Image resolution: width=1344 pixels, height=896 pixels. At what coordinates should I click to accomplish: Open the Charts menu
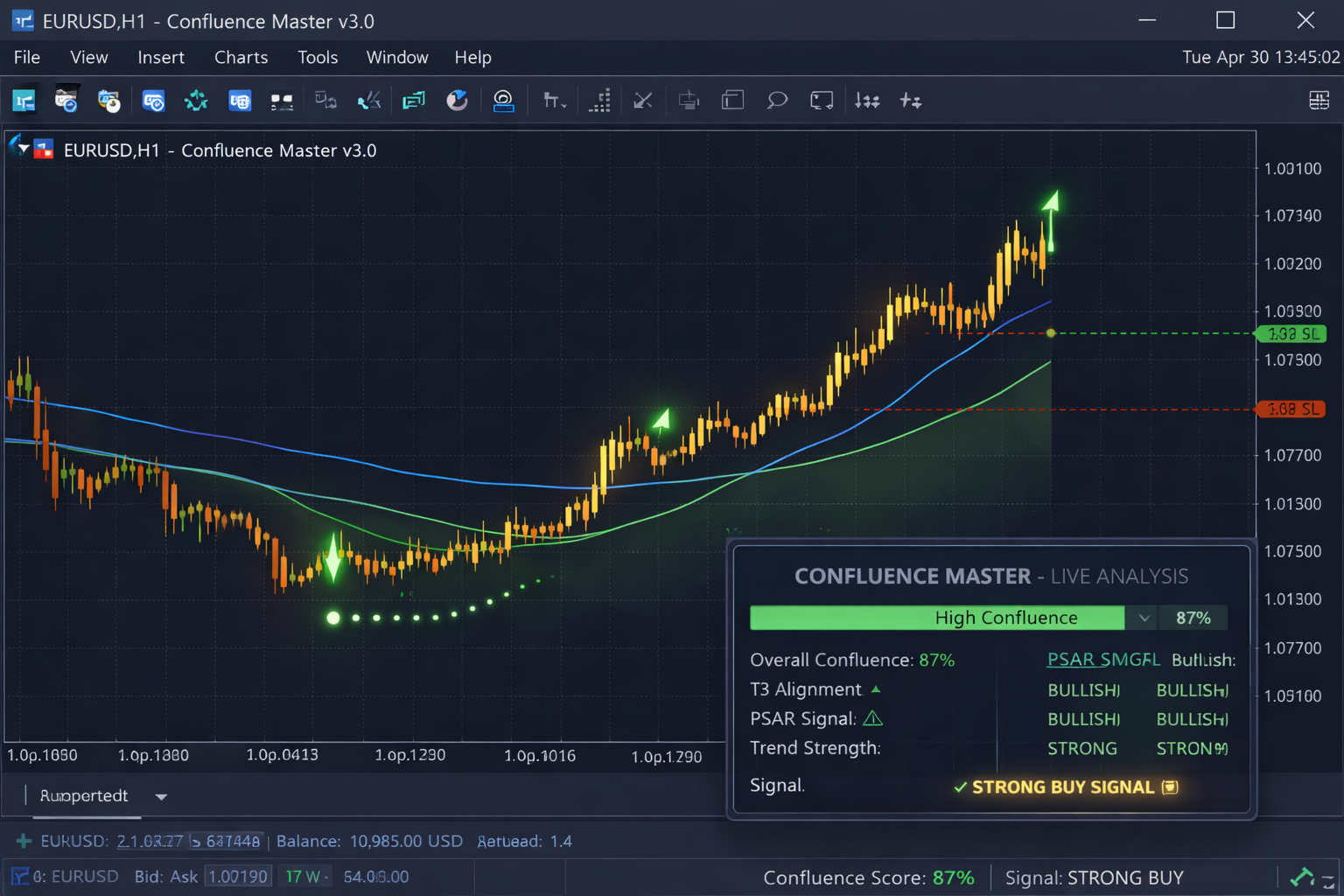point(241,57)
